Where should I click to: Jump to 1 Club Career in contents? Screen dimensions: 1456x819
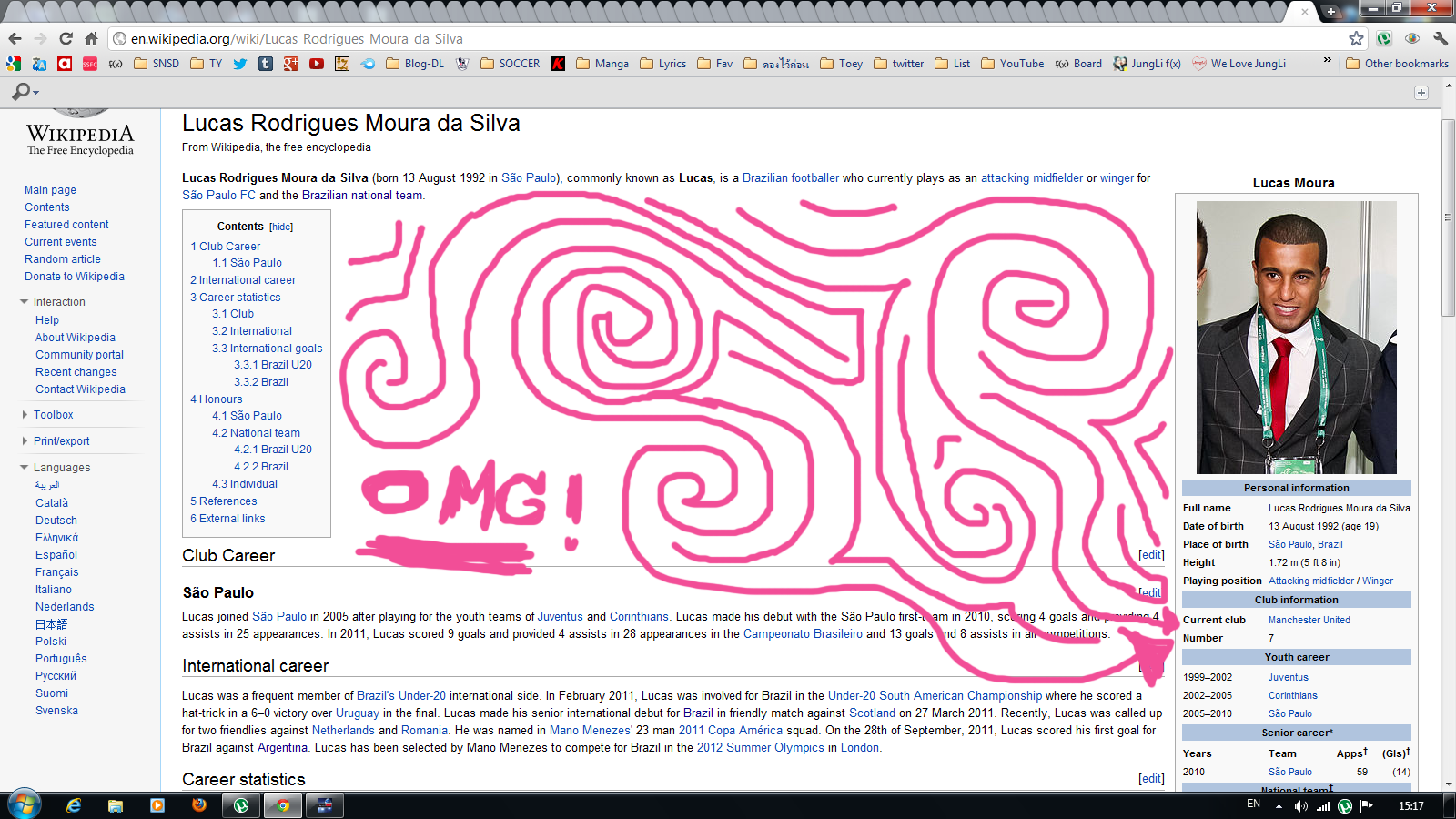point(226,247)
